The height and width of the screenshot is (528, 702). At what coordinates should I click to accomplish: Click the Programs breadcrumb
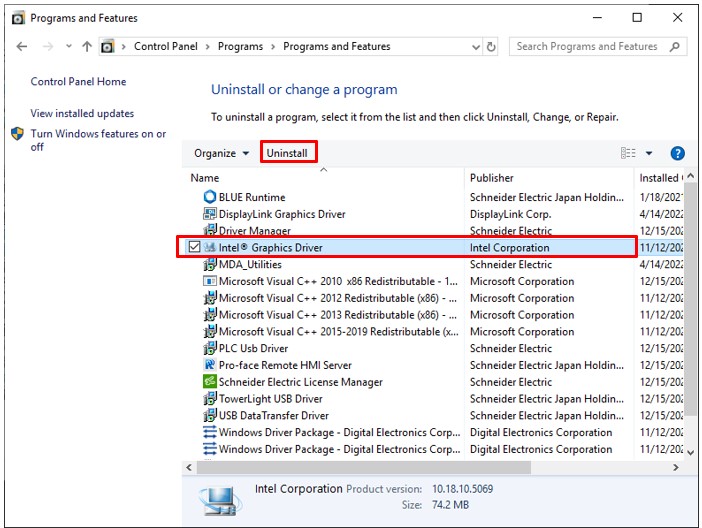pyautogui.click(x=240, y=47)
